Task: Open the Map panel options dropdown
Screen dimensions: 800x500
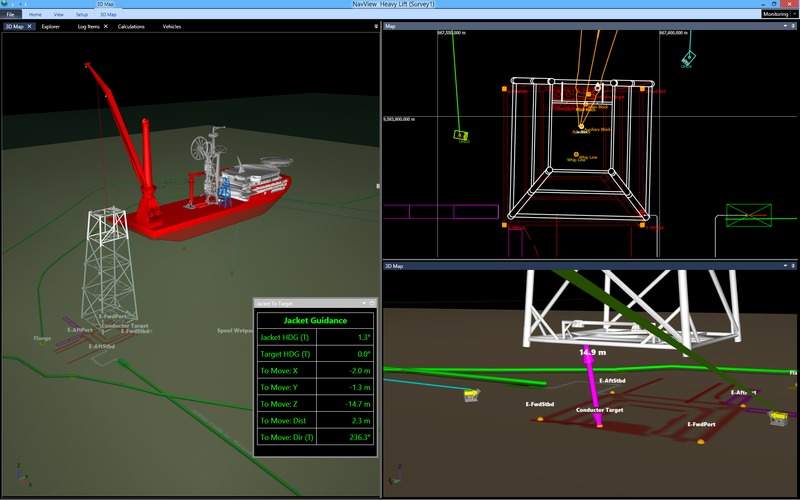Action: [794, 27]
